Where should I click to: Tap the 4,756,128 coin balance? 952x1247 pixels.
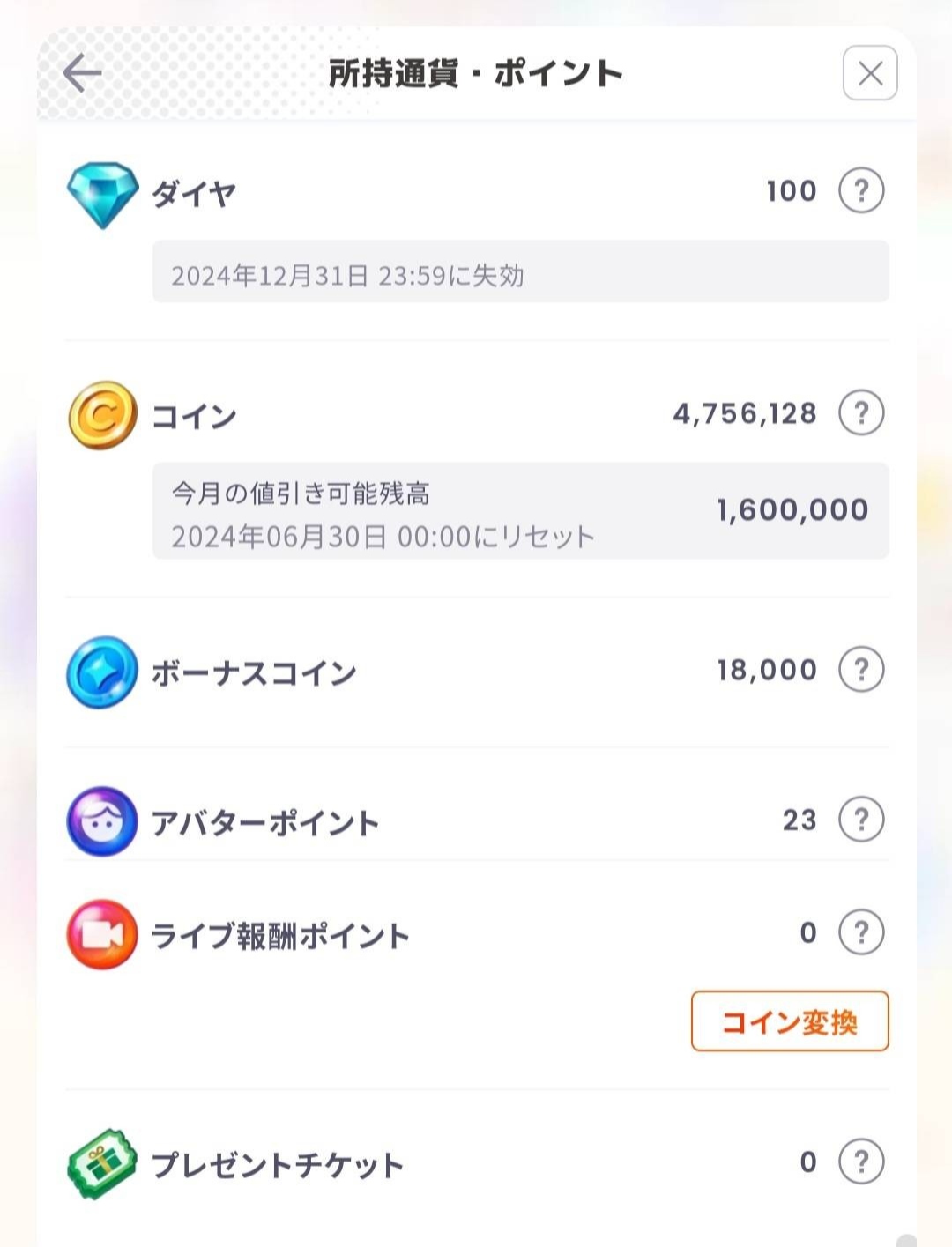tap(745, 413)
